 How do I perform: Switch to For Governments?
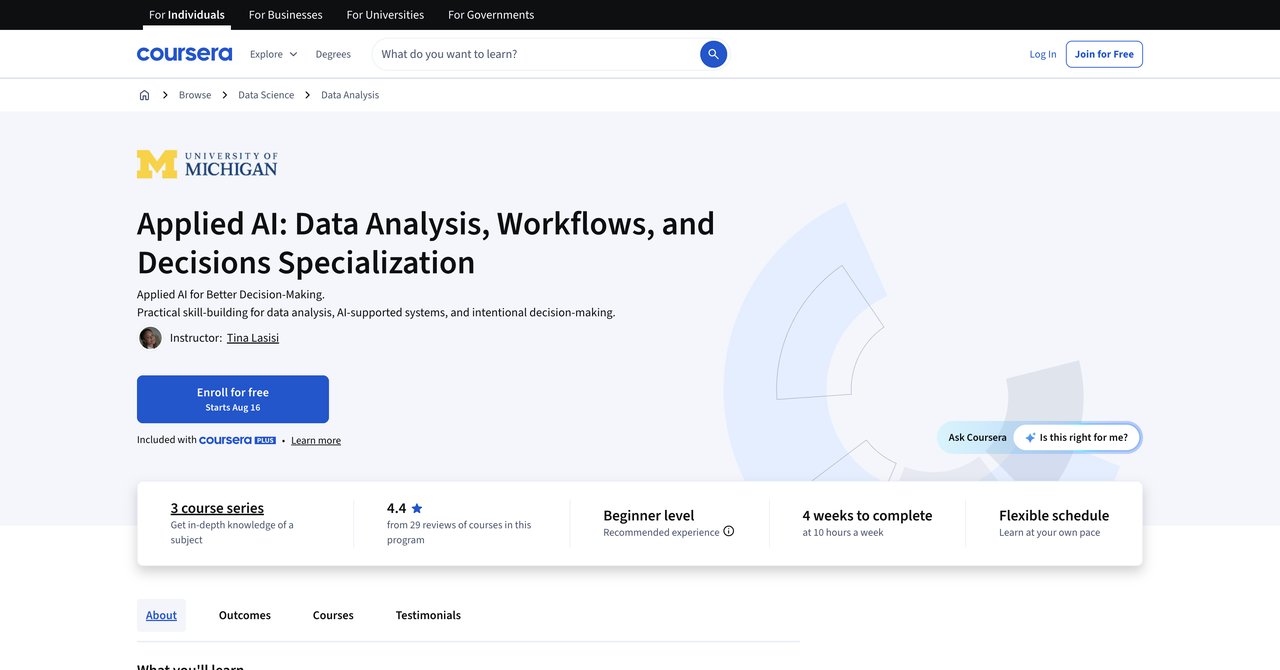click(491, 15)
